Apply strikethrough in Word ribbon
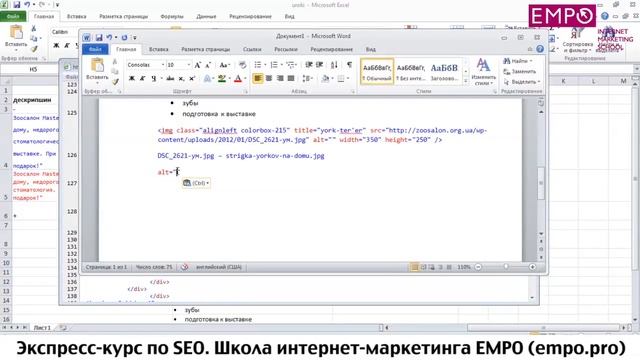This screenshot has width=640, height=360. tap(170, 78)
